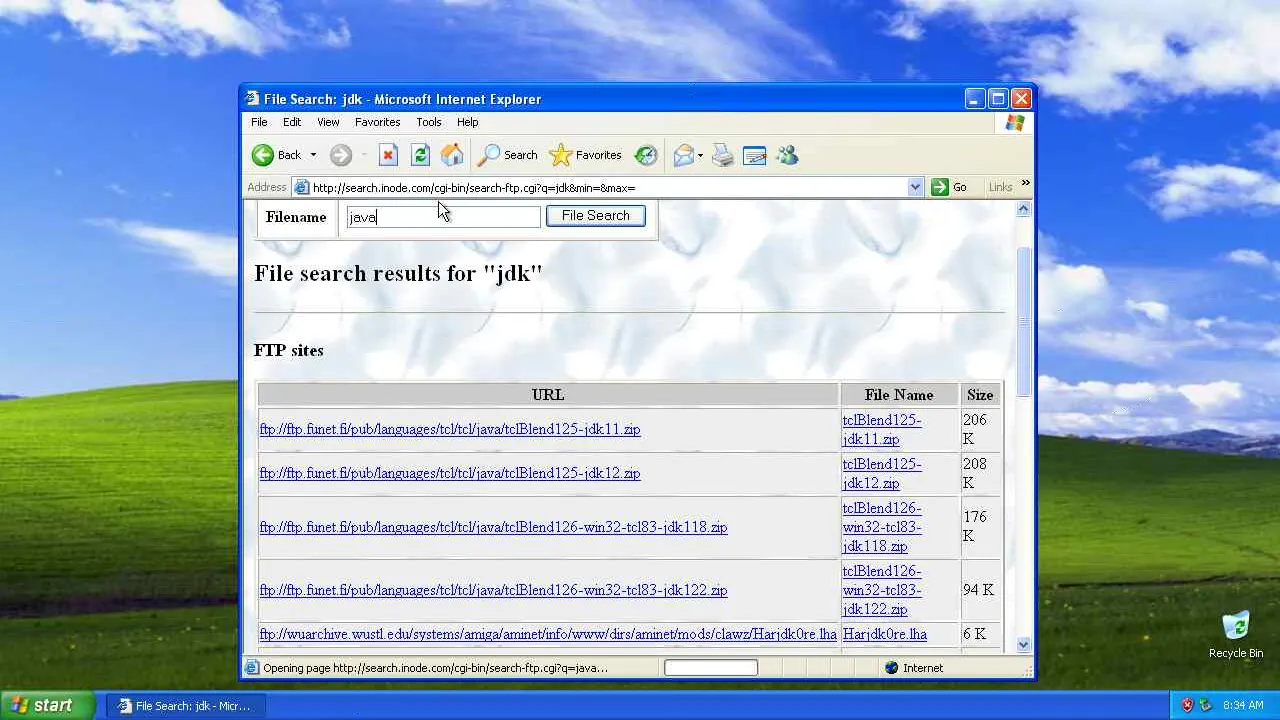
Task: Open the tclBlend125-jdk12.zip FTP URL link
Action: click(450, 473)
